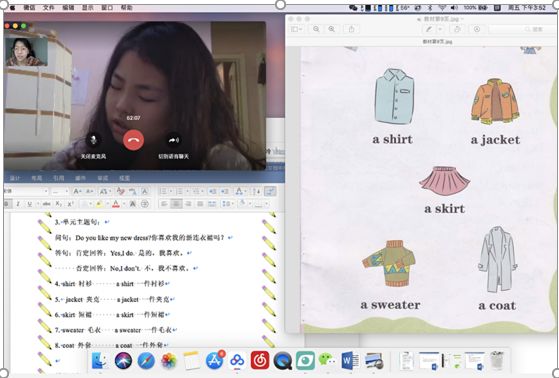The width and height of the screenshot is (559, 378).
Task: Open QuickTime Player in the Dock
Action: coord(283,361)
